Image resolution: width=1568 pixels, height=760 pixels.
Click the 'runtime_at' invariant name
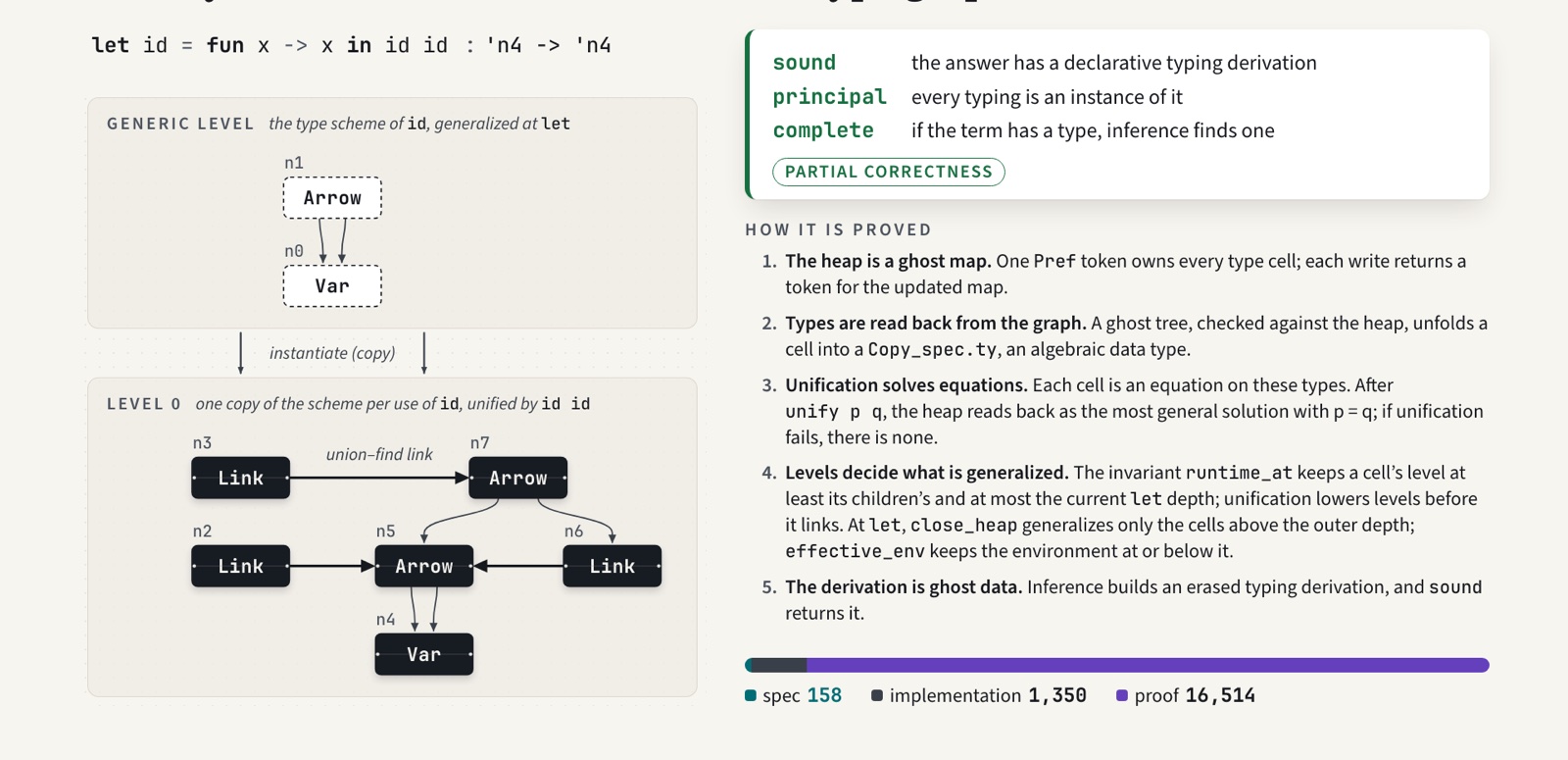pos(1239,473)
